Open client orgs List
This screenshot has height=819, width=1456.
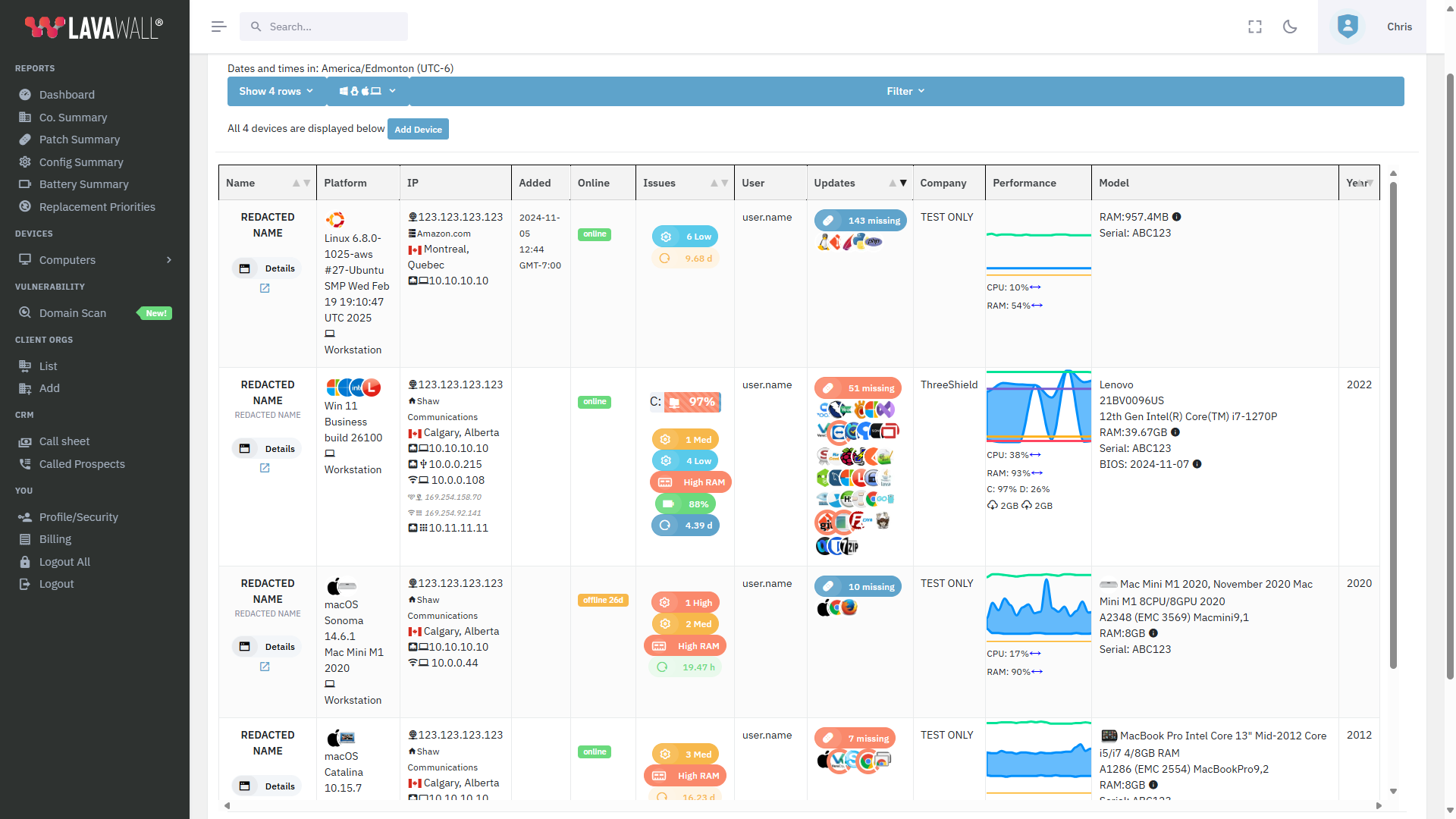pyautogui.click(x=48, y=366)
